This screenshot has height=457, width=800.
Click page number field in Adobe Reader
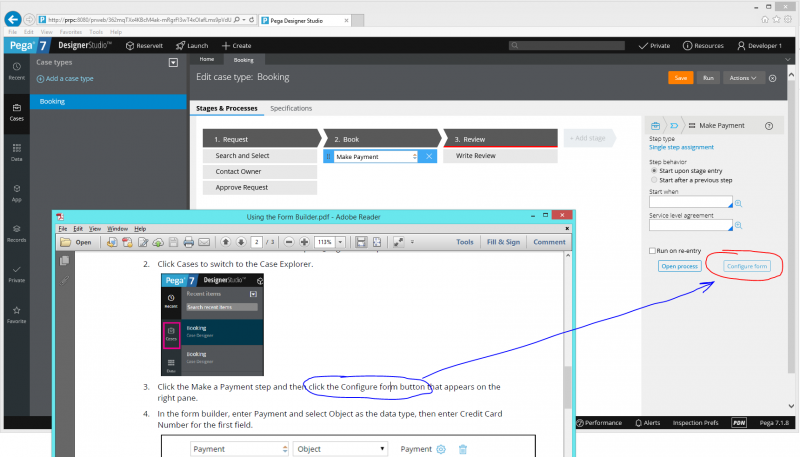257,242
